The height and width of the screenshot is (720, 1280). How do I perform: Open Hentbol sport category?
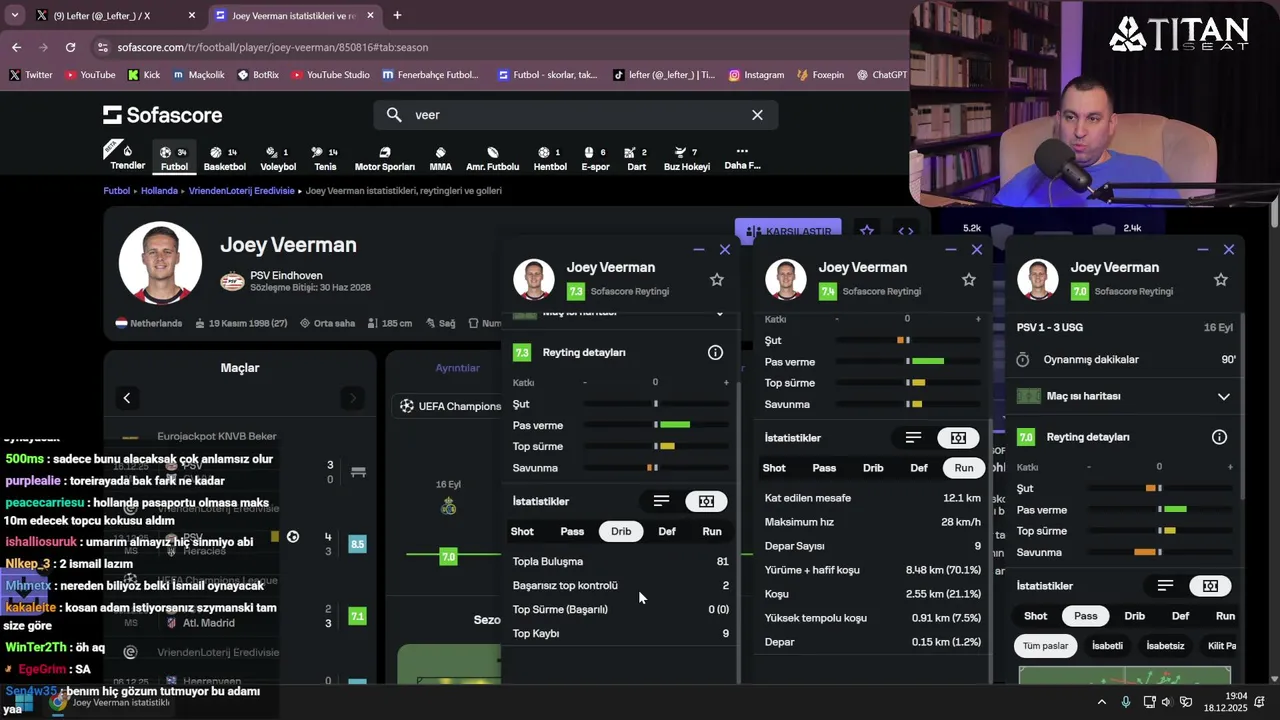(x=550, y=159)
